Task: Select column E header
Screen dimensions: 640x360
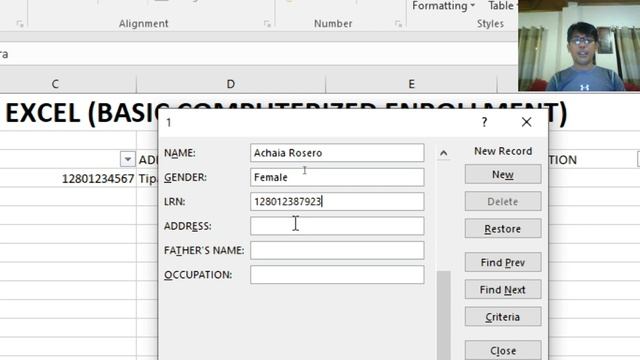Action: [411, 84]
